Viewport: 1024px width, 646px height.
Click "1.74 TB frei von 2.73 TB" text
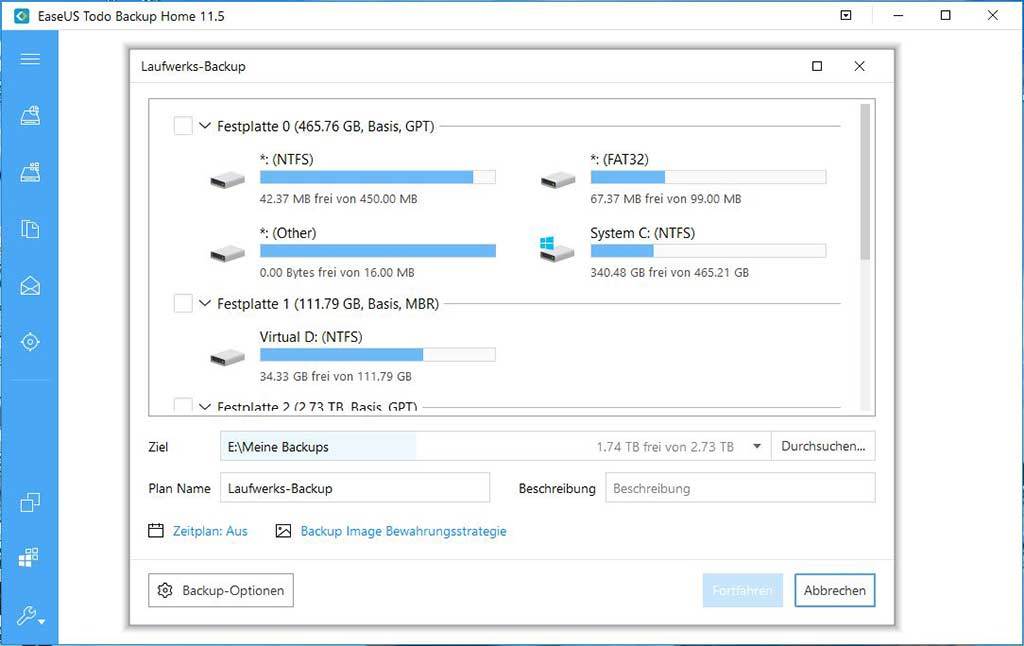665,447
